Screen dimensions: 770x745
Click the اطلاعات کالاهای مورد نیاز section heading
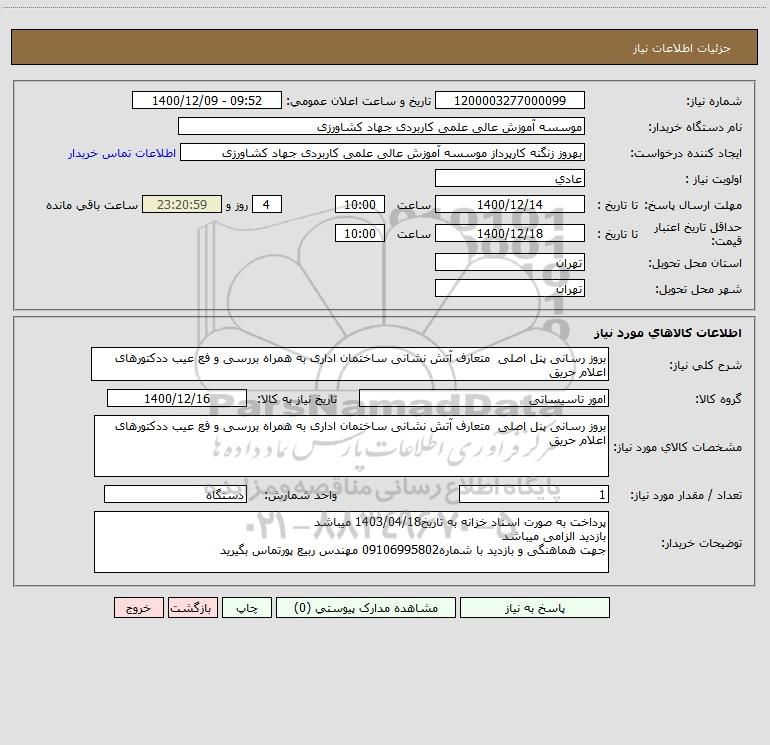(668, 332)
